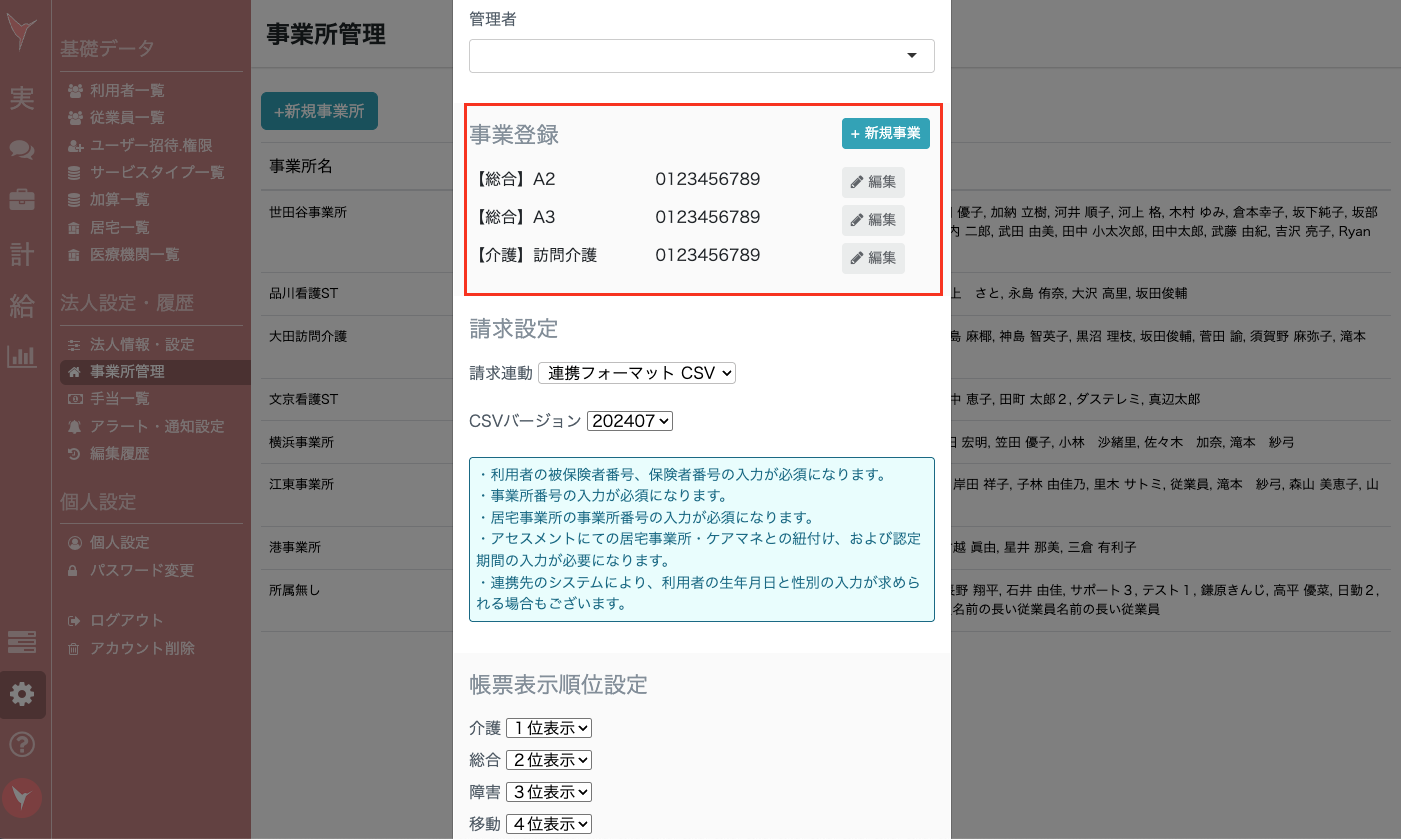Select the settings gear icon in left rail

click(x=22, y=692)
